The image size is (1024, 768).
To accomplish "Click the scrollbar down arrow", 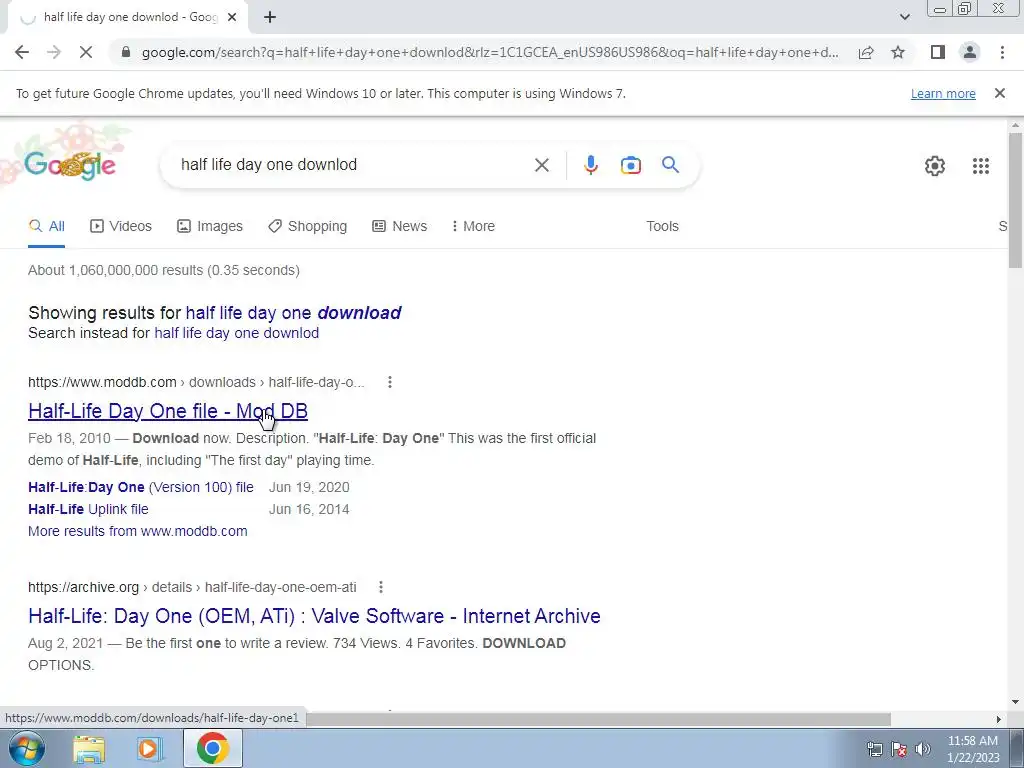I will click(x=1015, y=702).
